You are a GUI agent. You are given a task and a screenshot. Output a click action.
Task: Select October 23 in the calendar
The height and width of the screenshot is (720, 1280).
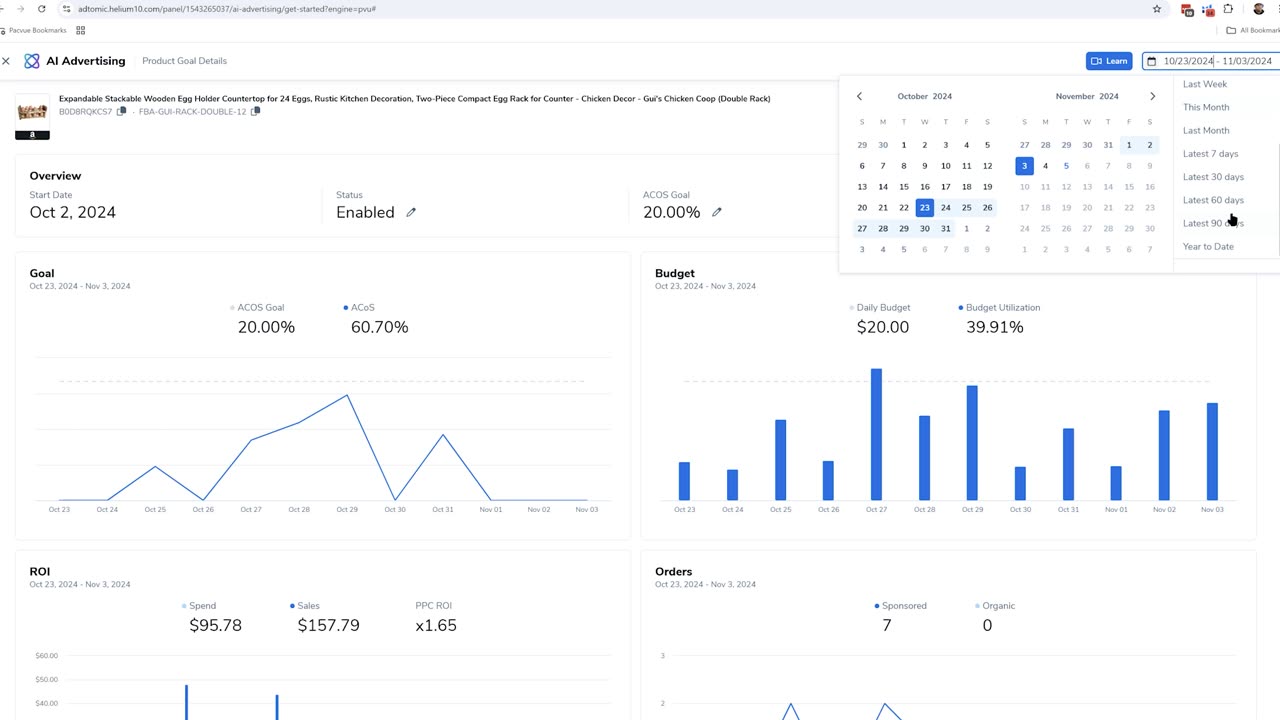pos(924,208)
